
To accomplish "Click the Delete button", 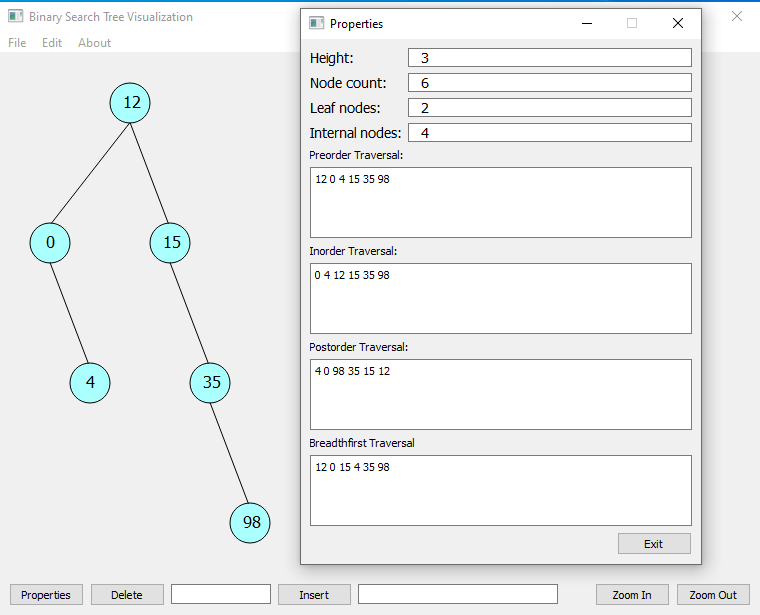I will click(127, 595).
